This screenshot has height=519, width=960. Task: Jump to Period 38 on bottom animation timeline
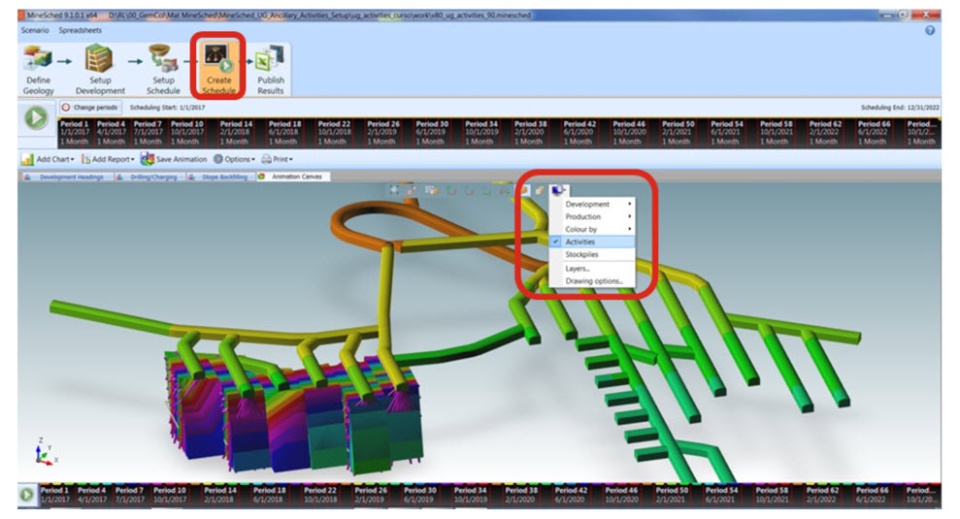pyautogui.click(x=521, y=495)
